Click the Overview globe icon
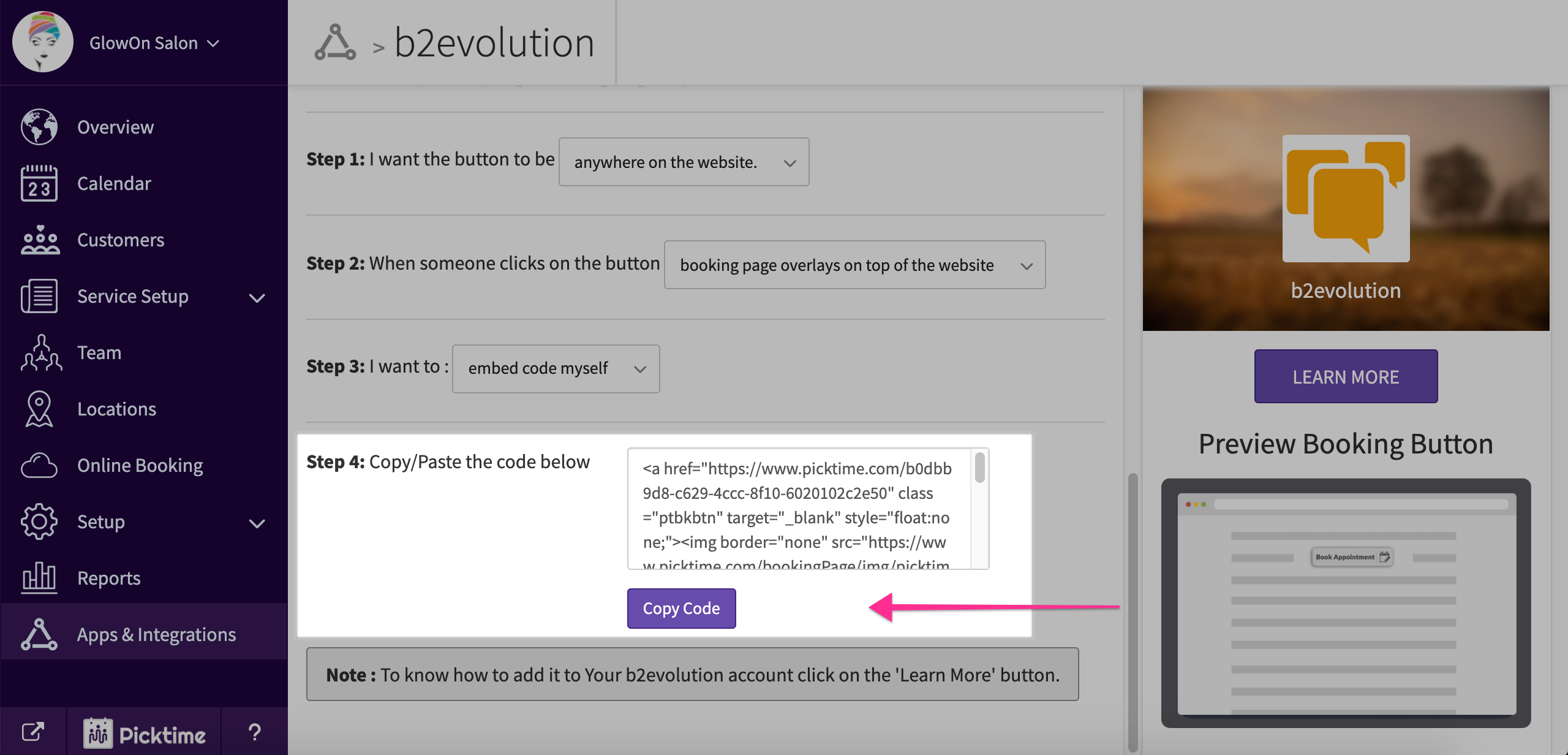Viewport: 1568px width, 755px height. point(39,127)
